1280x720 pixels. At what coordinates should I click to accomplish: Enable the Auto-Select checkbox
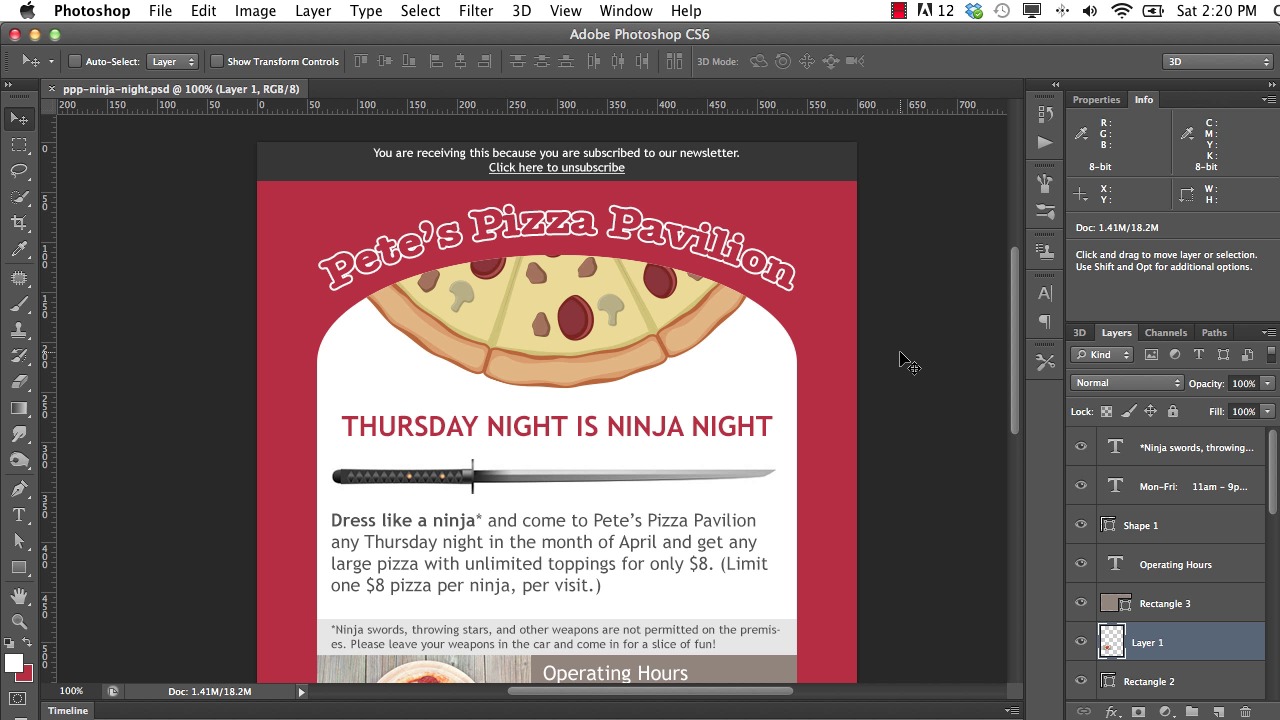pyautogui.click(x=74, y=62)
